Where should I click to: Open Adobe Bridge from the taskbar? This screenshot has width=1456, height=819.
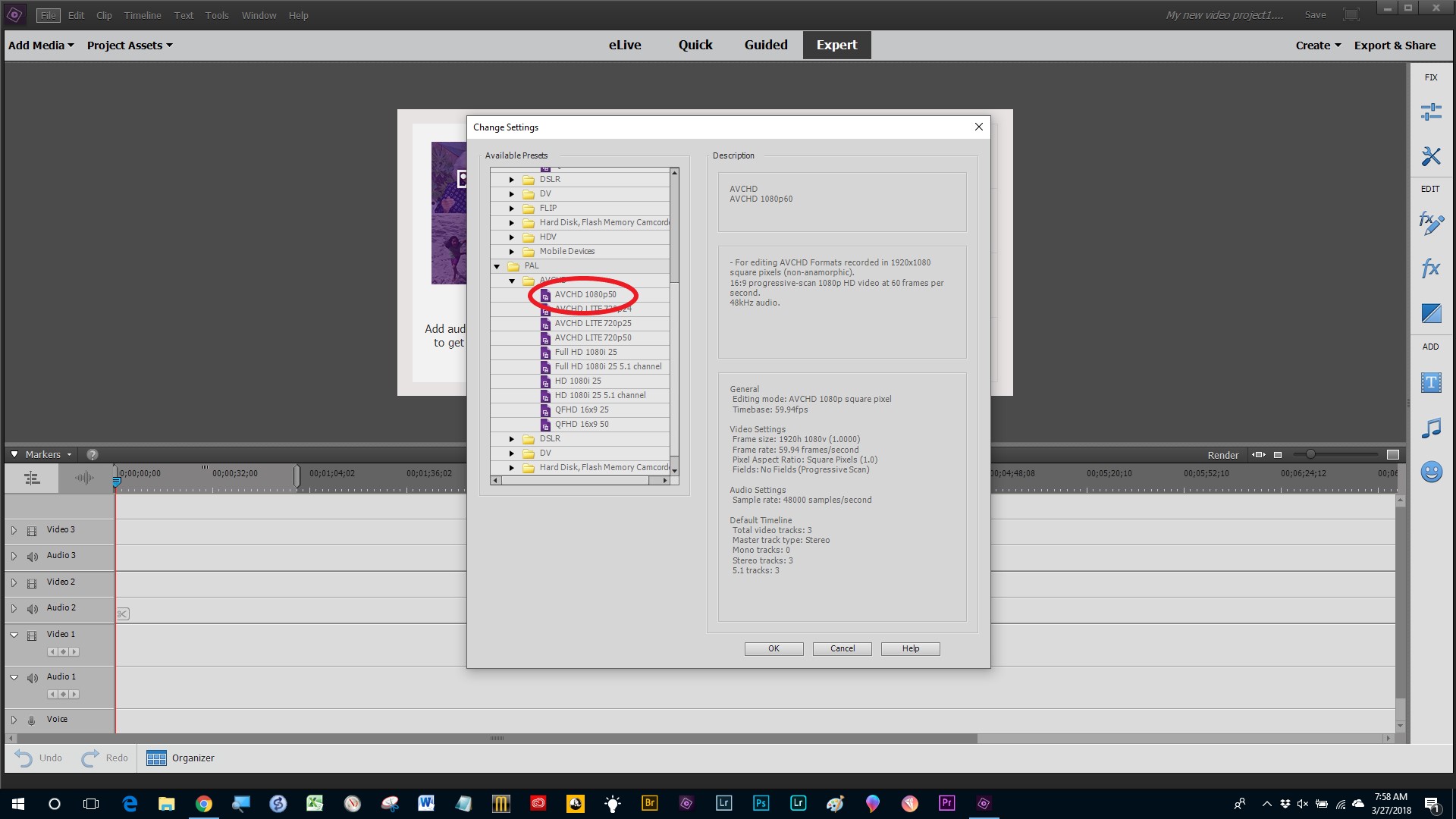(x=649, y=804)
